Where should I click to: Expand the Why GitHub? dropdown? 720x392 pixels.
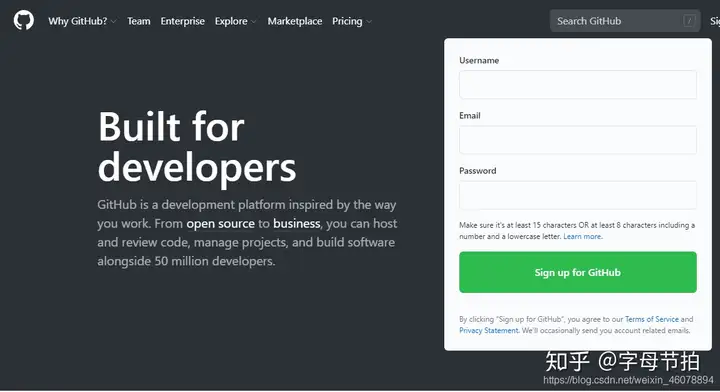(82, 21)
